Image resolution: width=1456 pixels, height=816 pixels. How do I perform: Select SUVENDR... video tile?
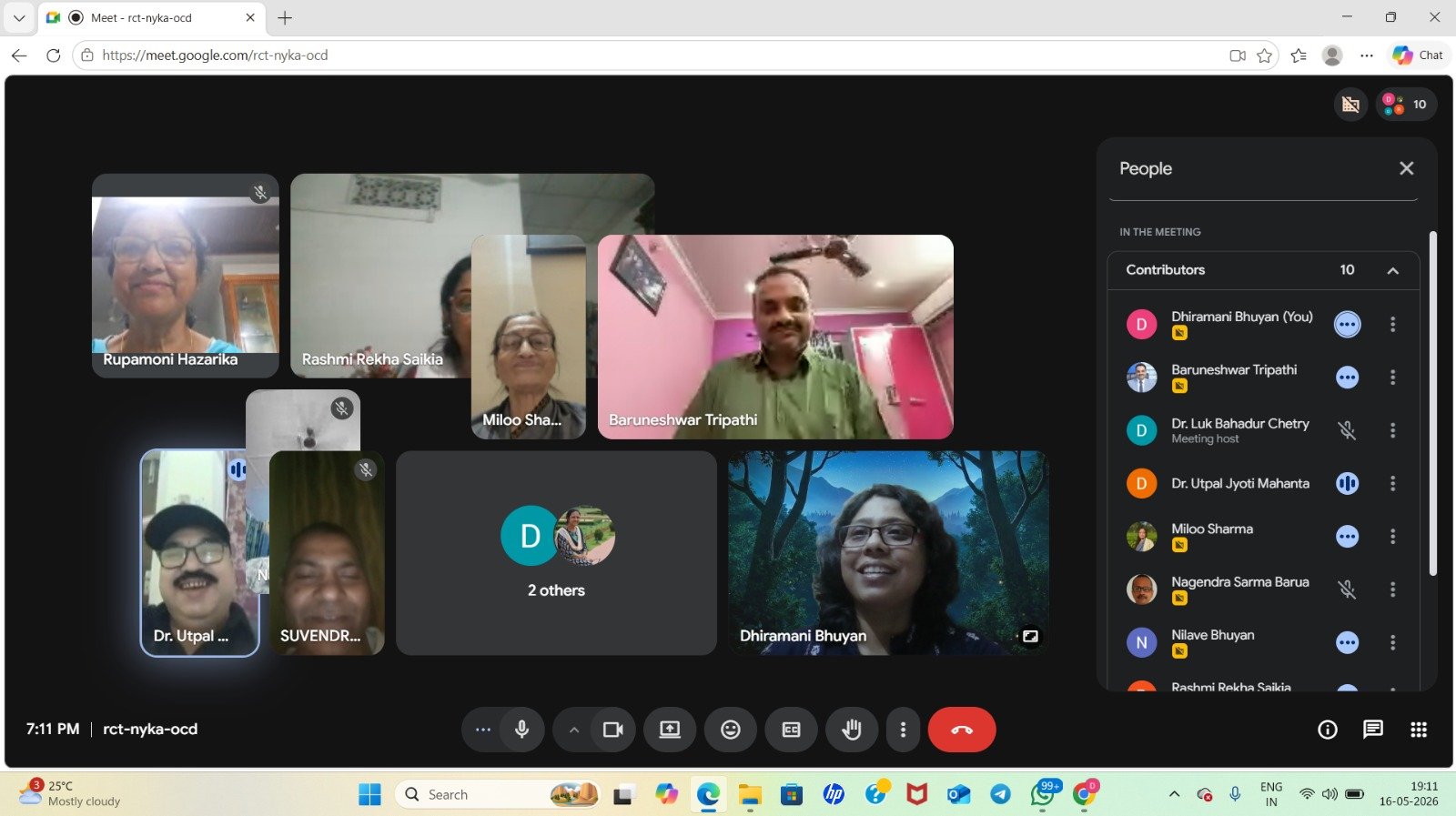tap(327, 553)
